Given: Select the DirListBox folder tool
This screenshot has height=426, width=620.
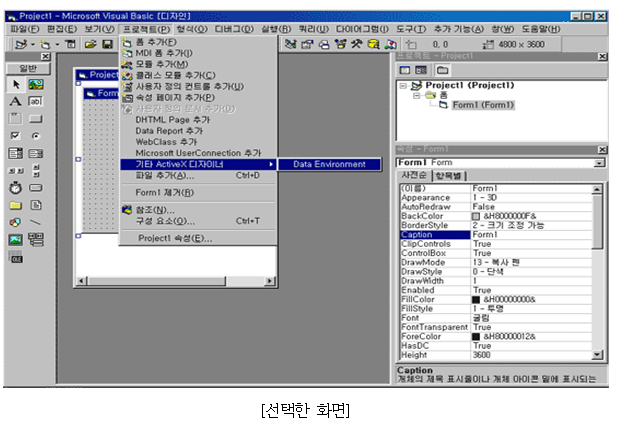Looking at the screenshot, I should coord(16,205).
